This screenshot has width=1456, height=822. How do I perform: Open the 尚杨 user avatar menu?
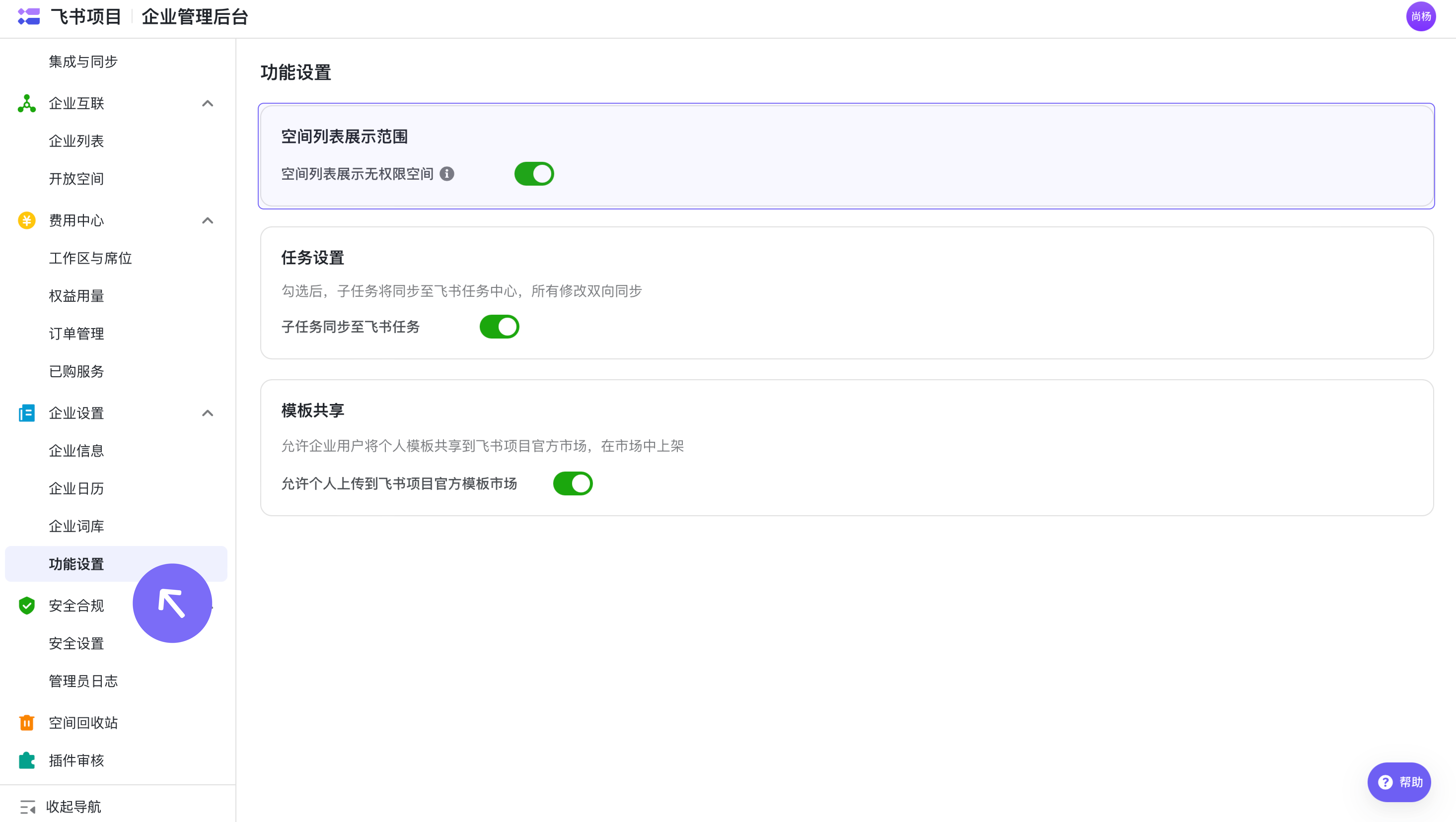(x=1420, y=17)
